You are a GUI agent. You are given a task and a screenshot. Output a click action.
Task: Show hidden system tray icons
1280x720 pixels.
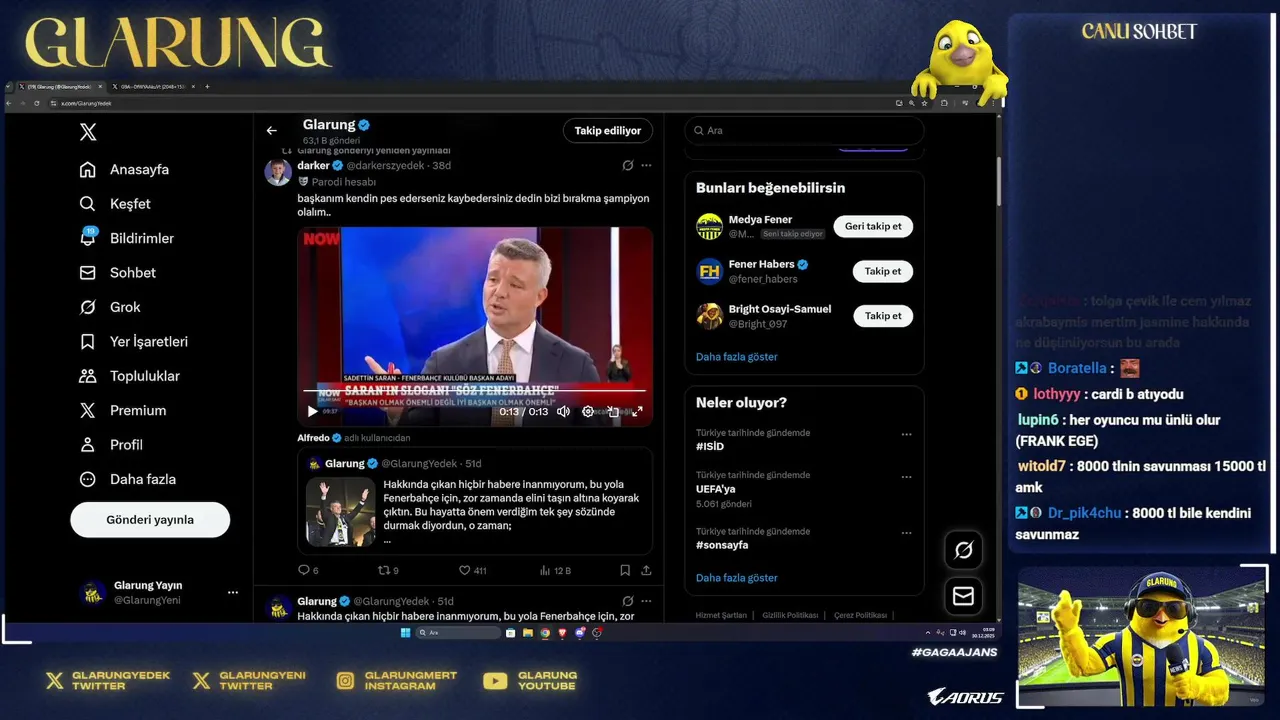point(927,633)
